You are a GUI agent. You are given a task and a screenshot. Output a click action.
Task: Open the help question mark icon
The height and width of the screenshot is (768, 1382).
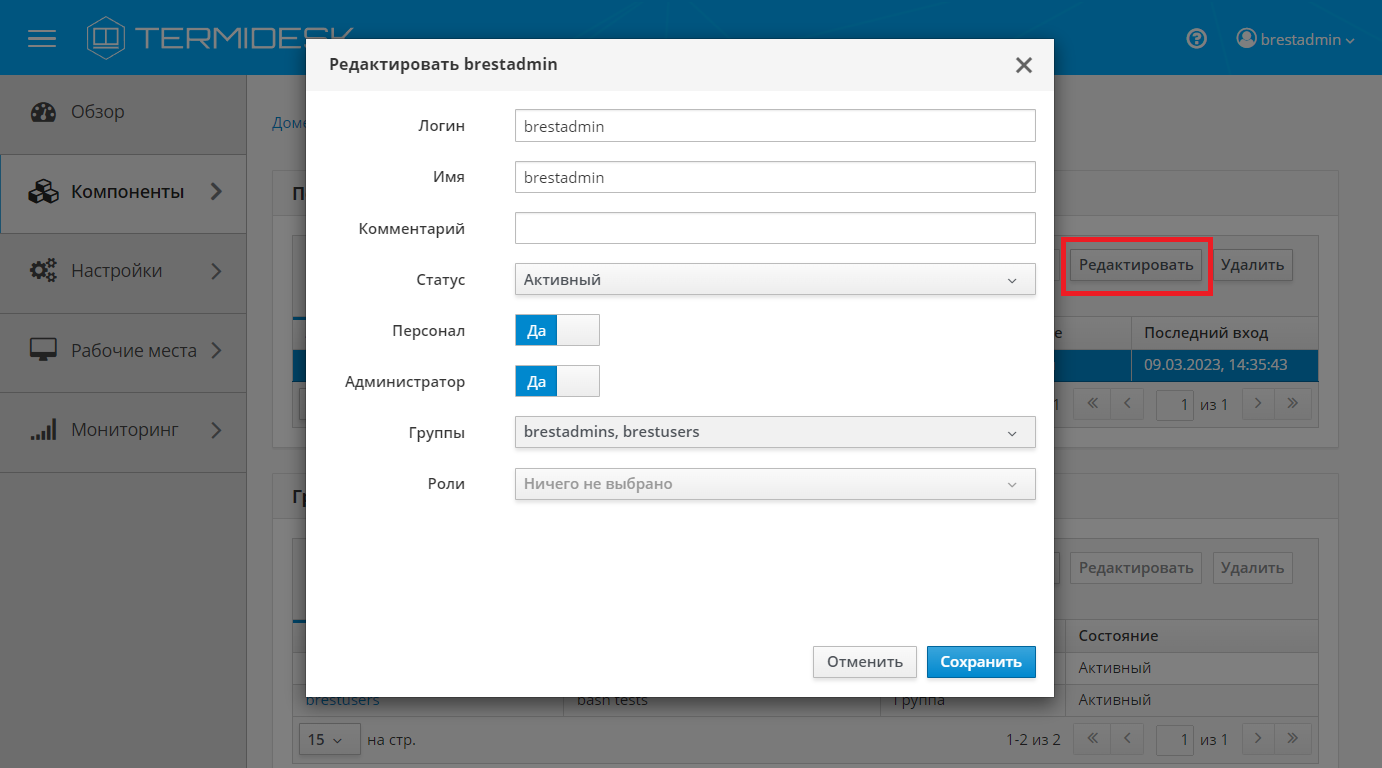click(1196, 39)
